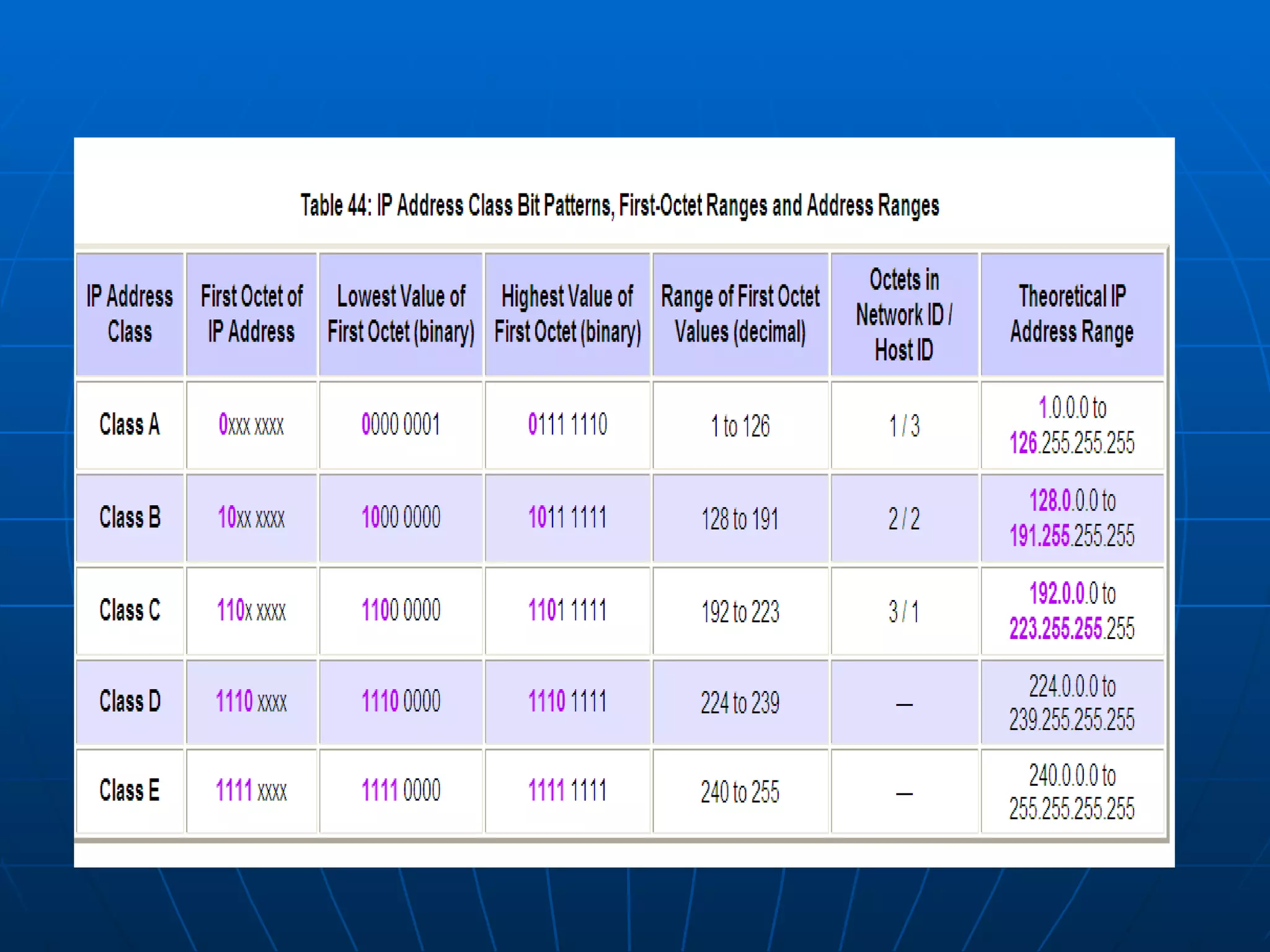This screenshot has height=952, width=1270.
Task: Click the '224.0.0.0 to 239.255.255.255' cell
Action: click(x=1072, y=703)
